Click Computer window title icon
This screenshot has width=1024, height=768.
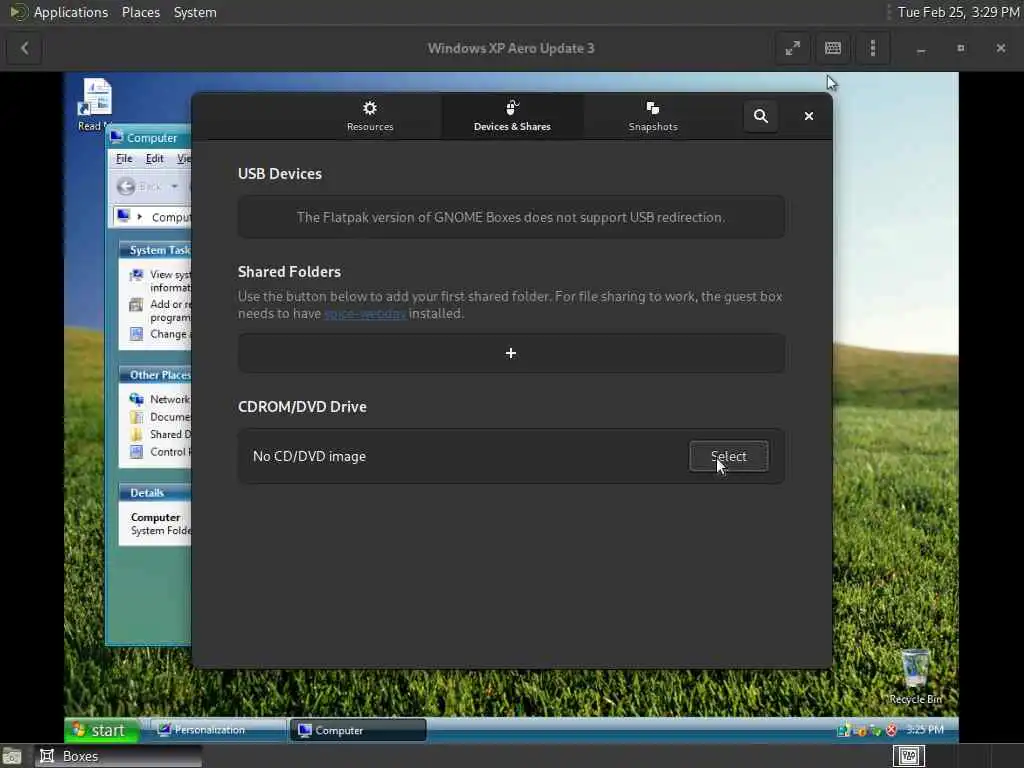[x=117, y=137]
